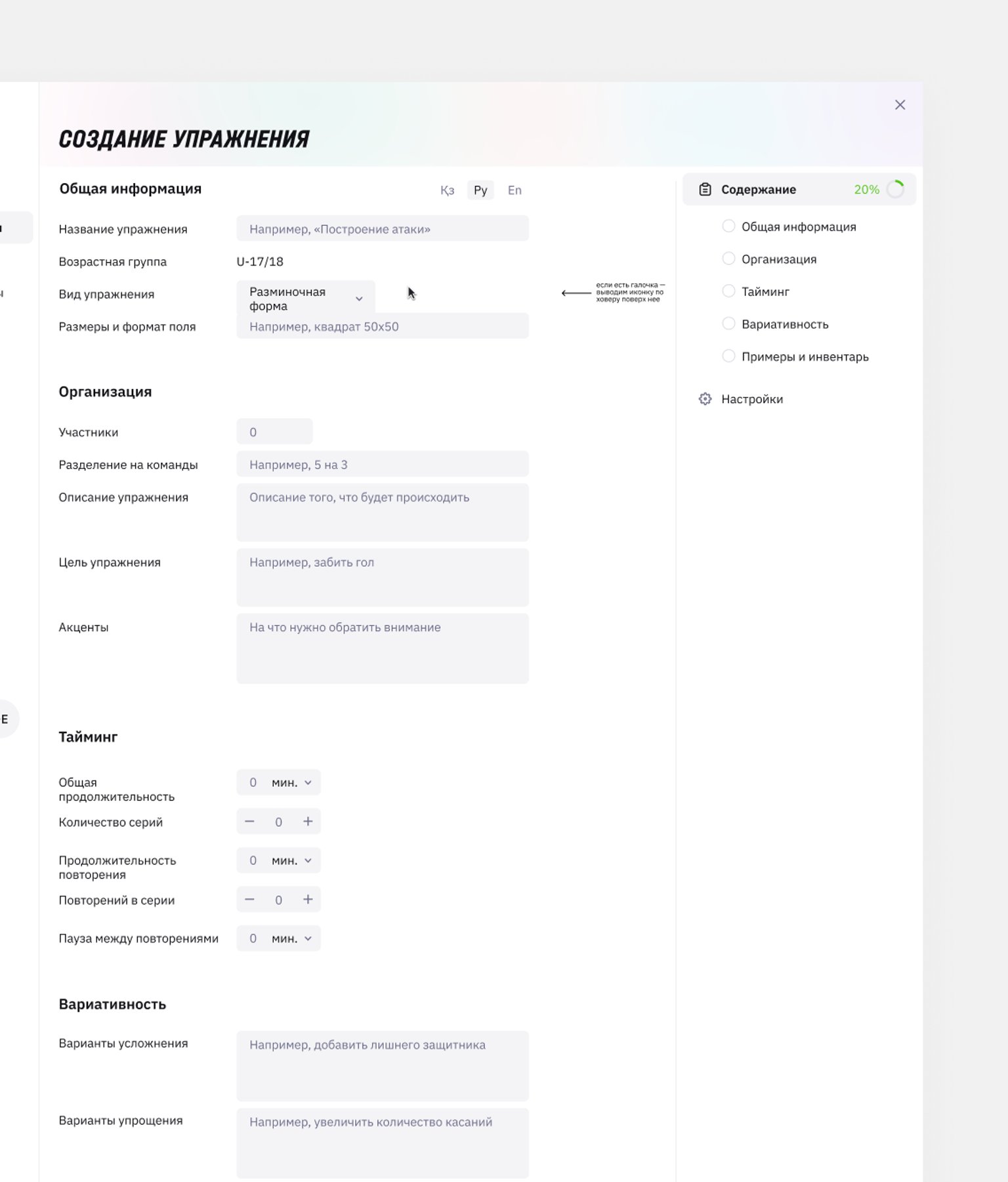1008x1182 pixels.
Task: Decrease Количество серий with the minus icon
Action: [249, 822]
